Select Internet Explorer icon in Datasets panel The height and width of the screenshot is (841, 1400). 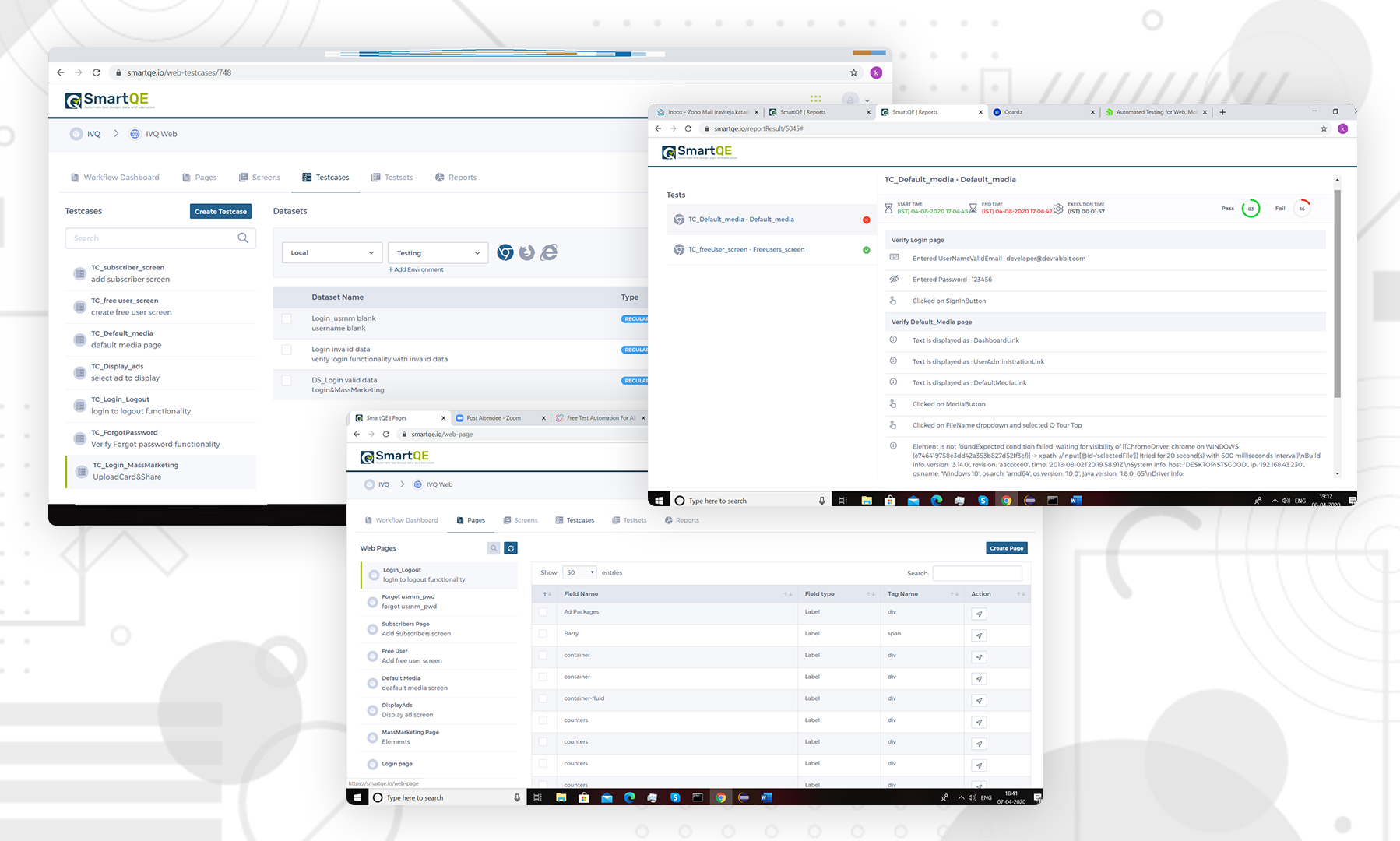click(x=549, y=252)
